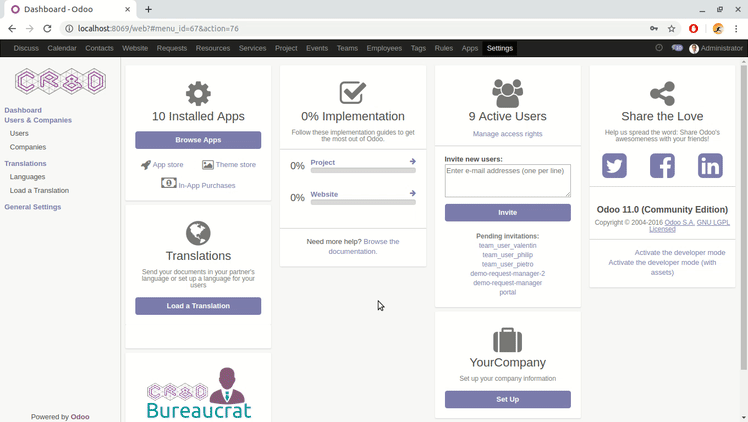Image resolution: width=748 pixels, height=422 pixels.
Task: Click the Translations globe icon
Action: tap(198, 233)
